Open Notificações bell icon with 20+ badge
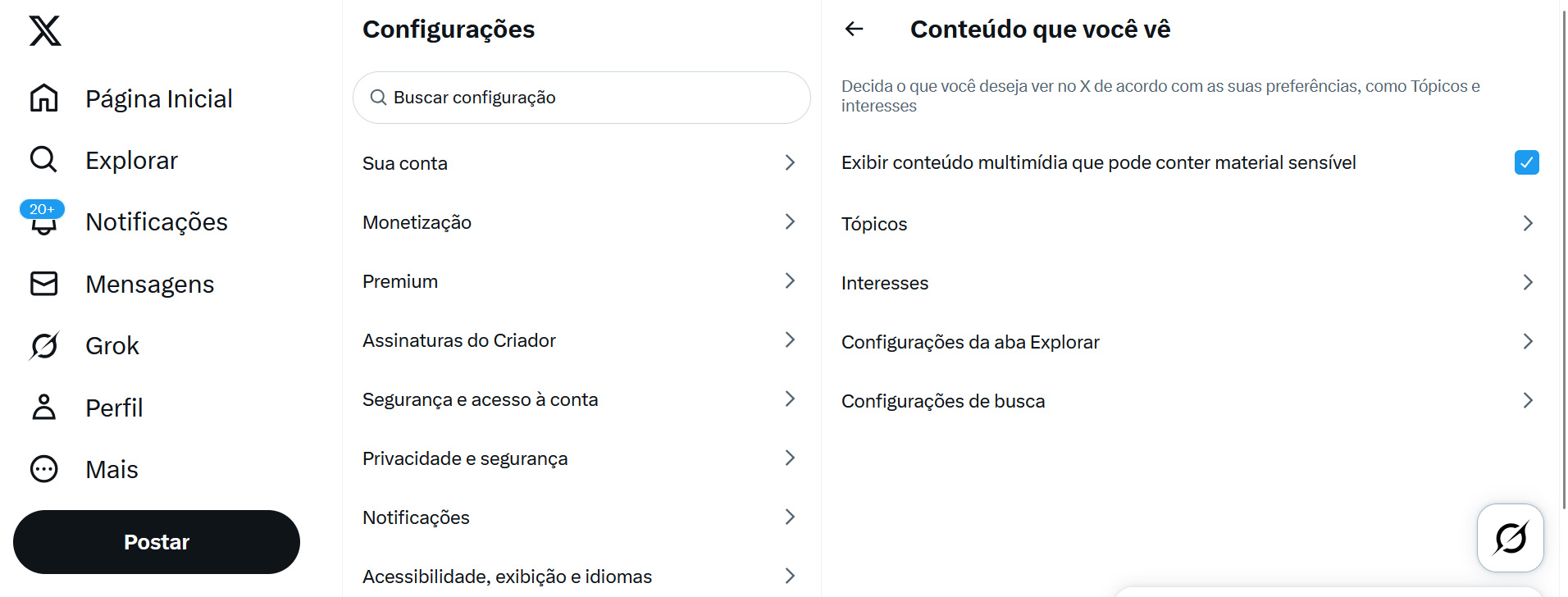 43,221
